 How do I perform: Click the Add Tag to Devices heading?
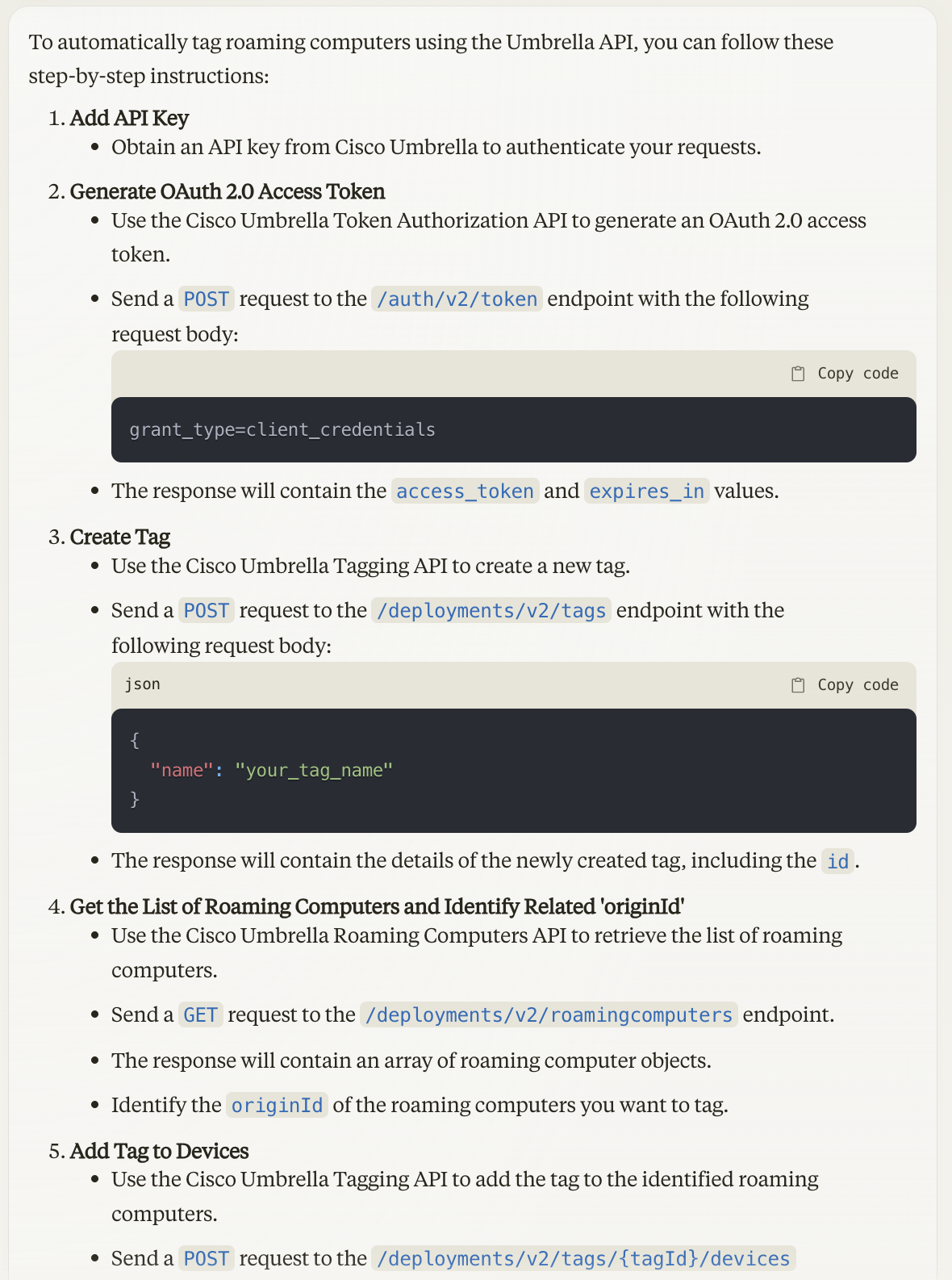159,1151
